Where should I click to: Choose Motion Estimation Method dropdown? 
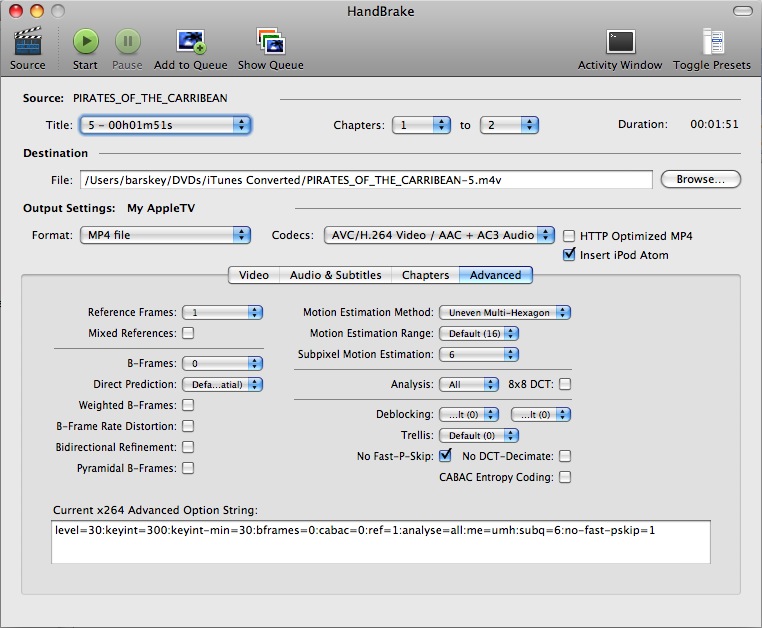(504, 313)
